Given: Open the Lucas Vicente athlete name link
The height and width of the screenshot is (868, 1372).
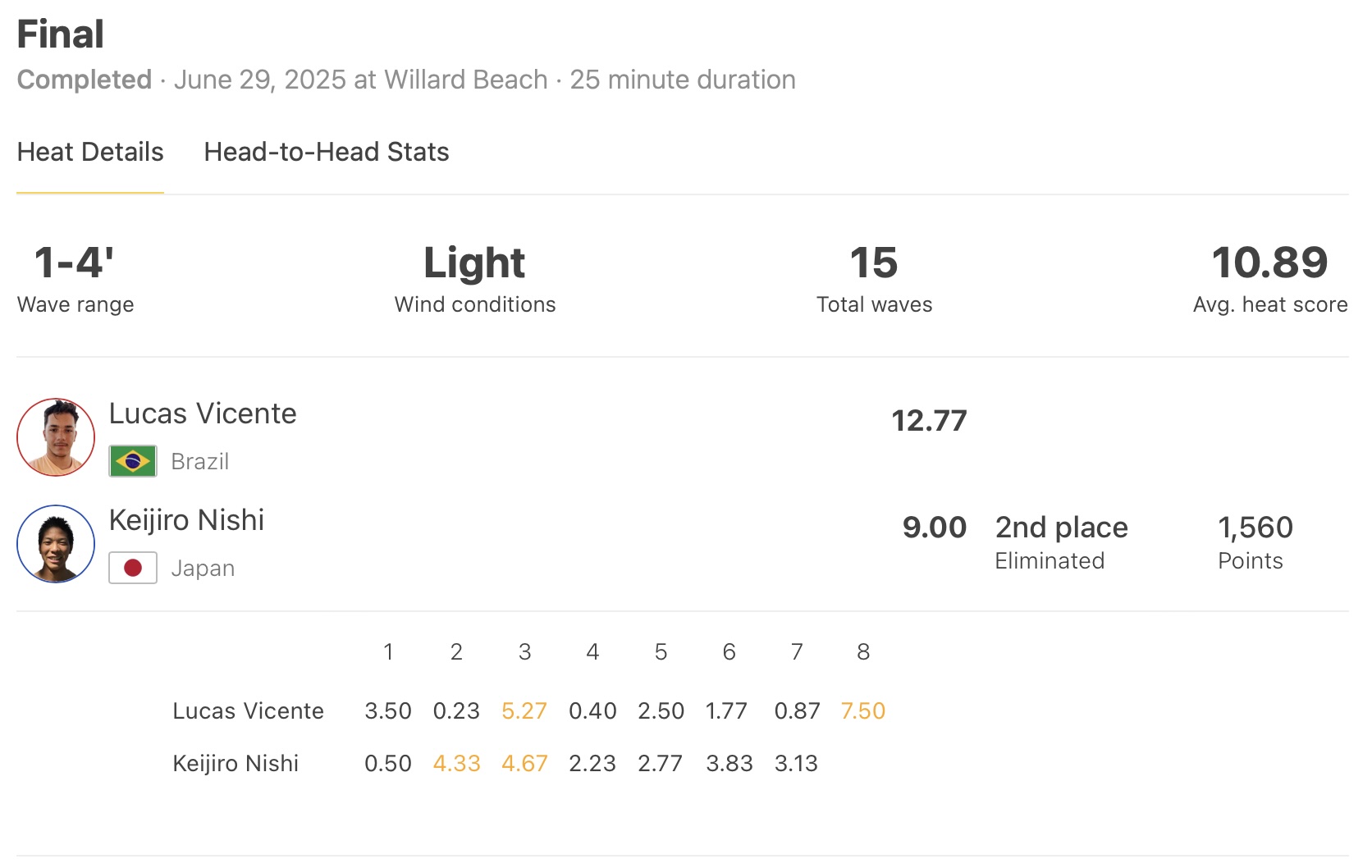Looking at the screenshot, I should (203, 413).
